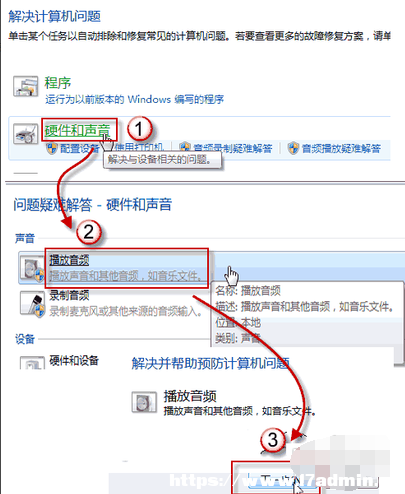Click shield icon beside 音频录制疑难解答

[x=184, y=147]
